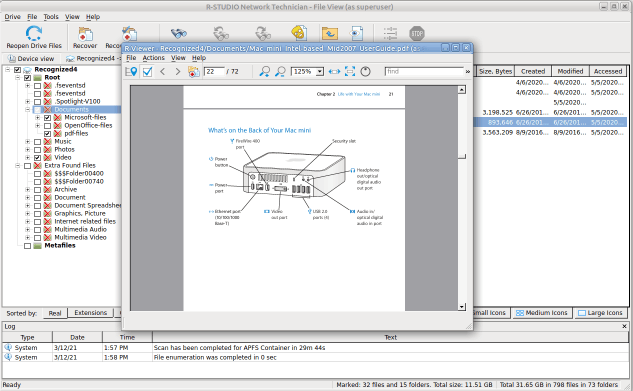
Task: Expand the Music folder node
Action: [x=27, y=142]
